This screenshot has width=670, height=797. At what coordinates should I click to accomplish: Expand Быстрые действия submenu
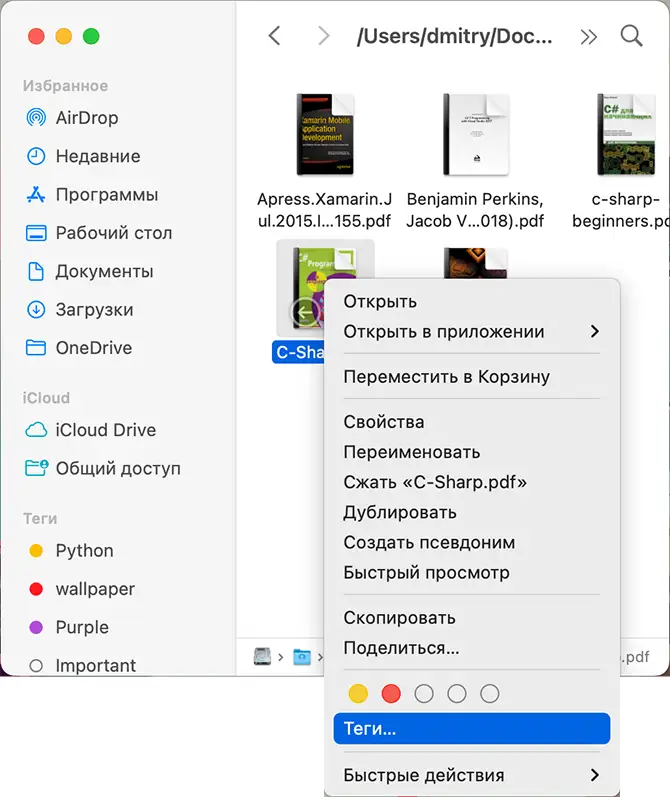[472, 775]
